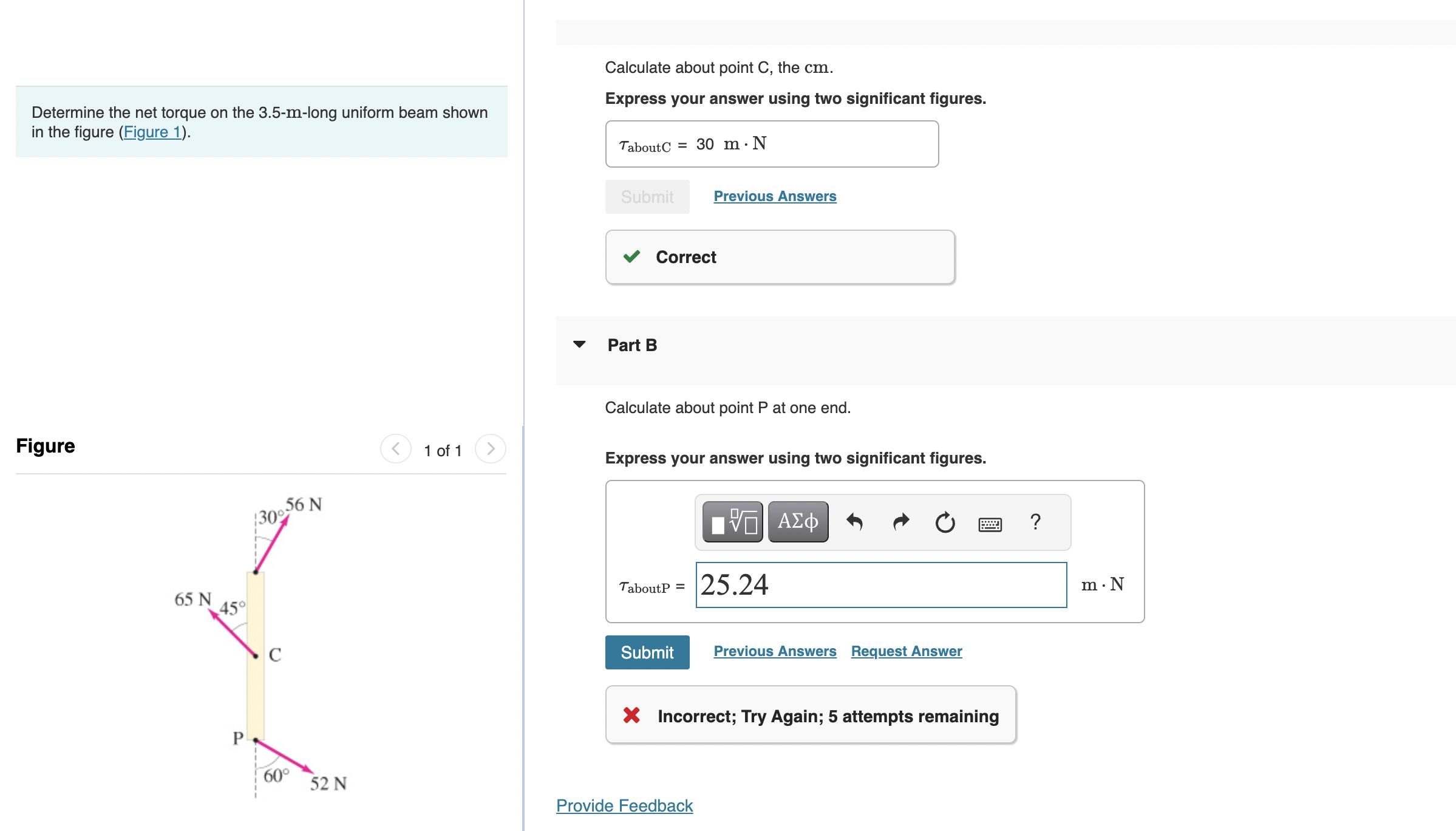Open the Figure 1 link

(x=152, y=132)
